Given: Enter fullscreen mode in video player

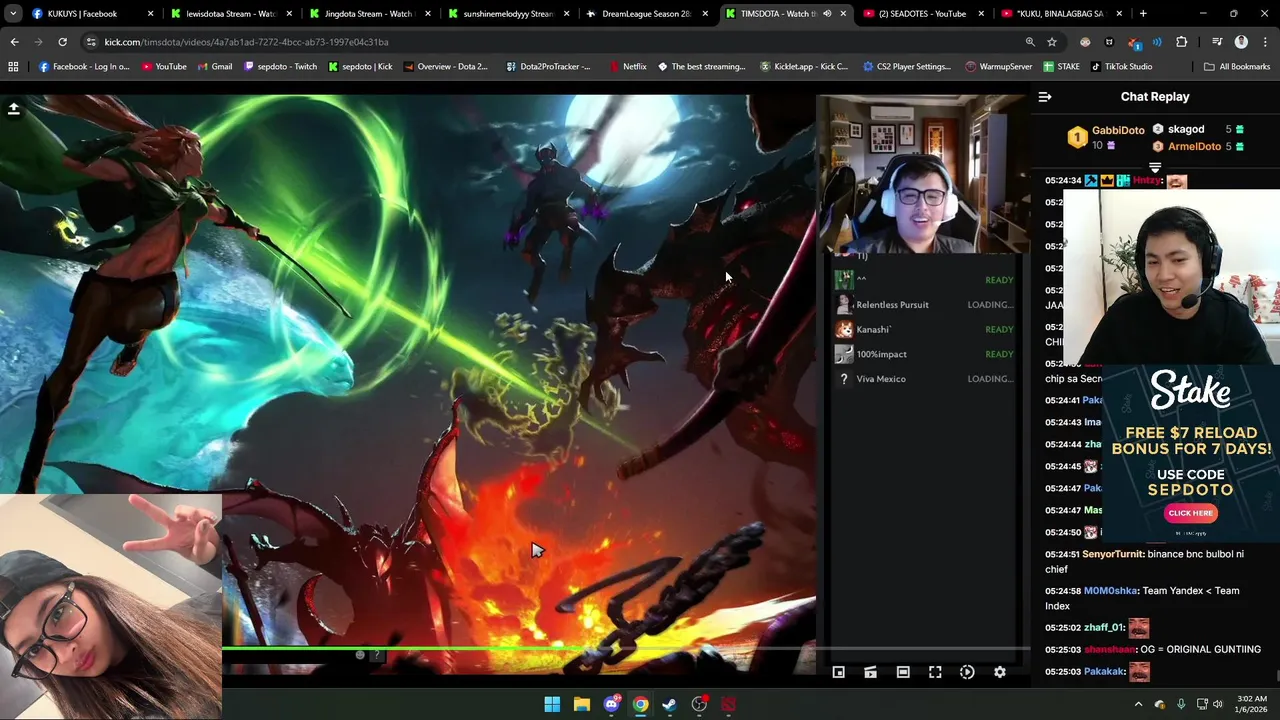Looking at the screenshot, I should tap(935, 672).
